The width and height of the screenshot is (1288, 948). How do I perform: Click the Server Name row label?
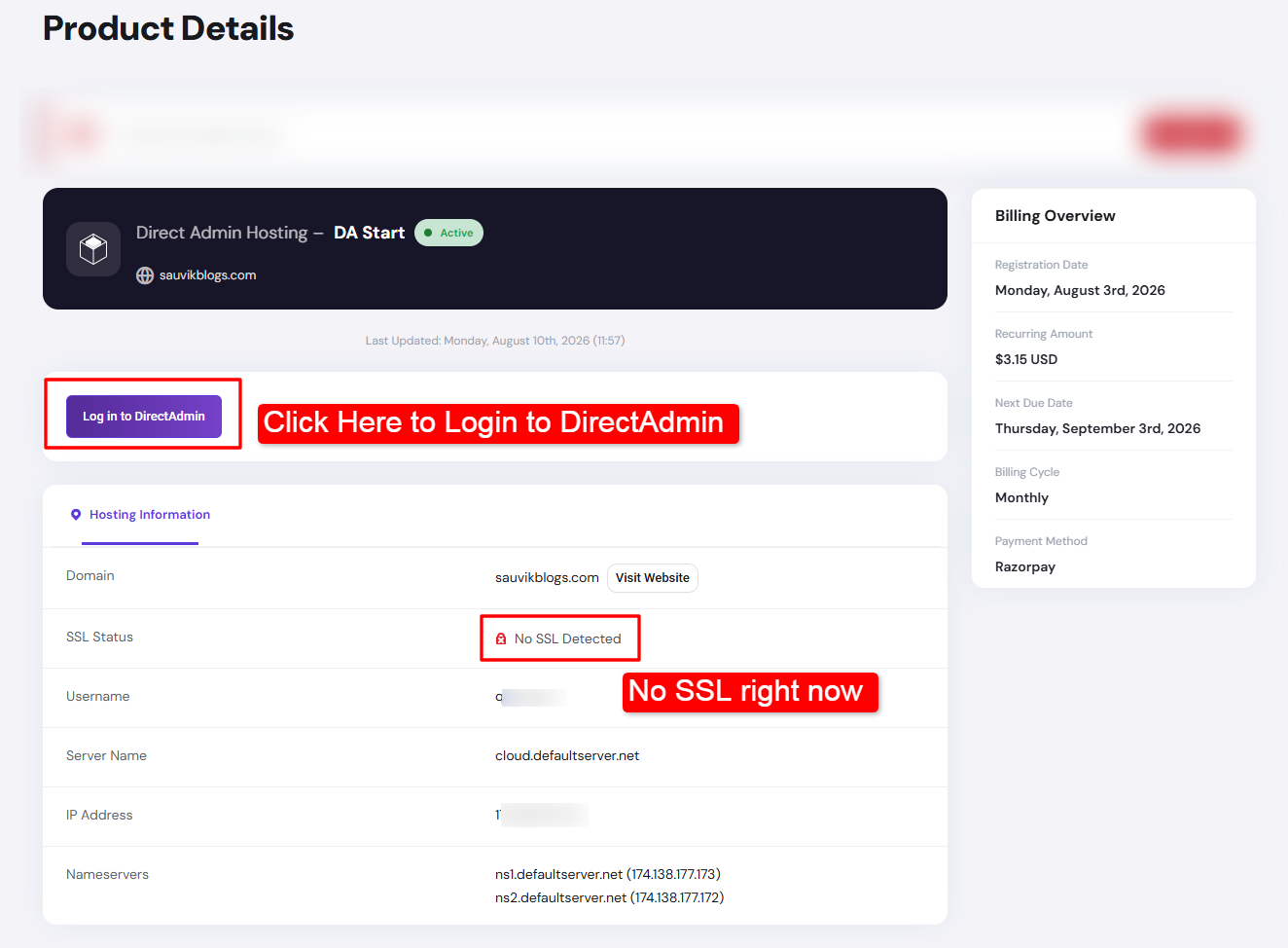[106, 756]
